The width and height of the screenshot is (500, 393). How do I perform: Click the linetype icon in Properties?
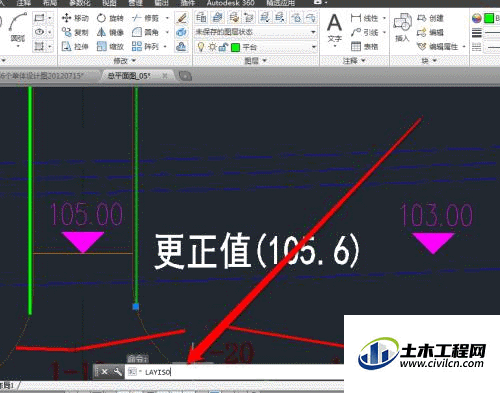(x=477, y=47)
